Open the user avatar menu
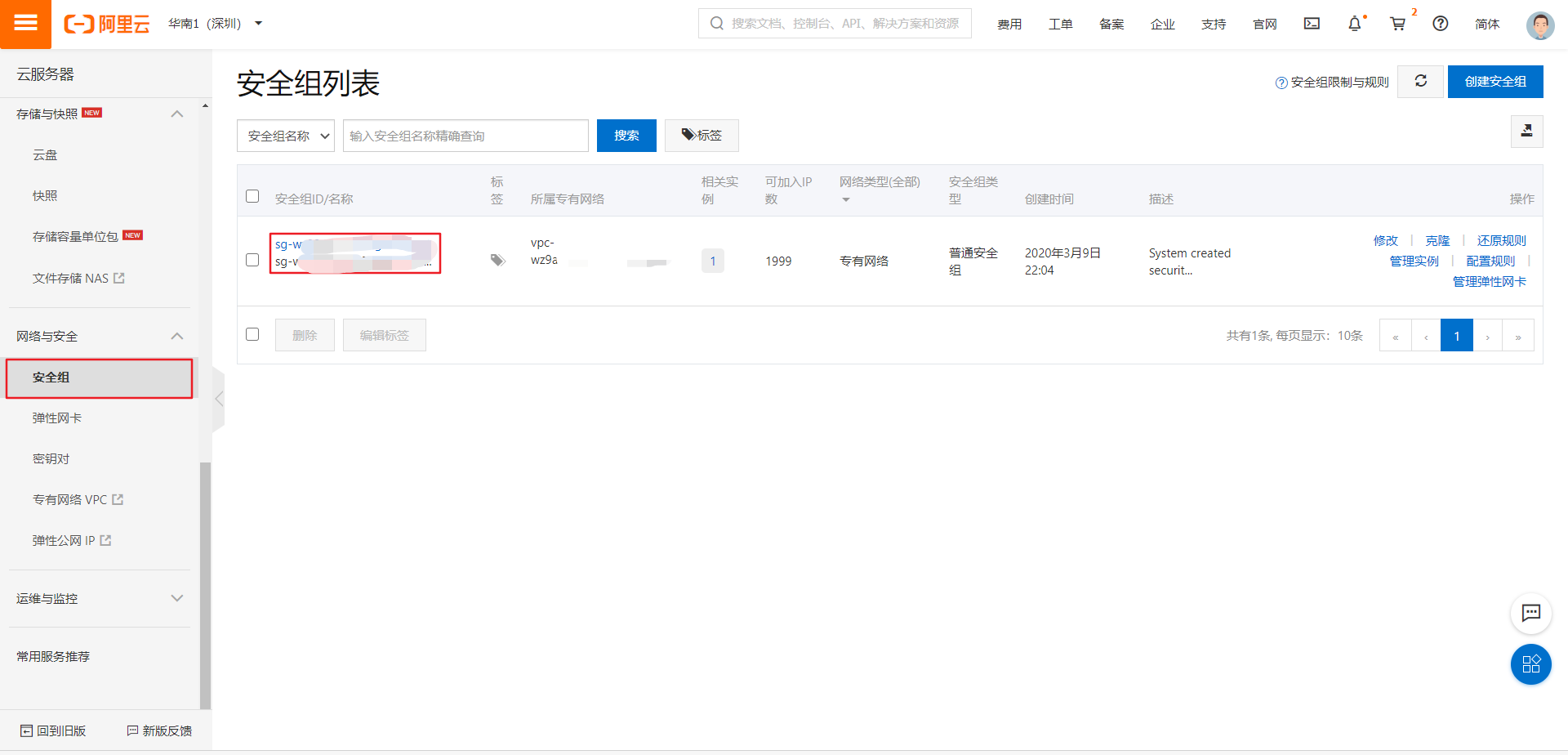This screenshot has height=755, width=1568. click(1540, 25)
